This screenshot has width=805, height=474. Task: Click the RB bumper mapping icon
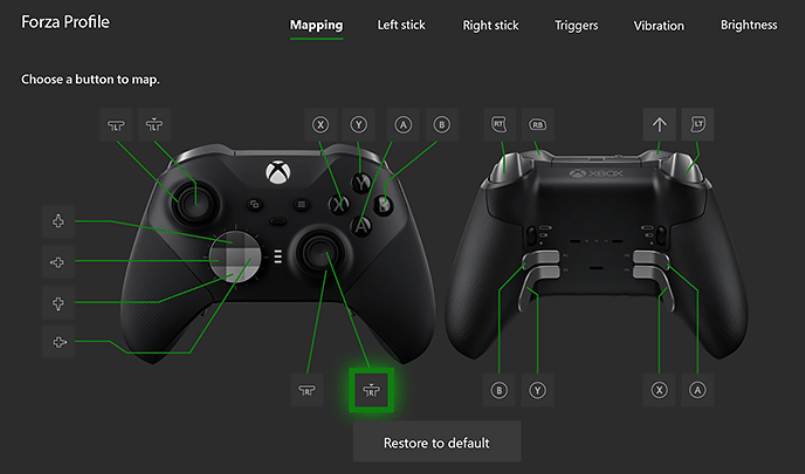click(x=538, y=125)
